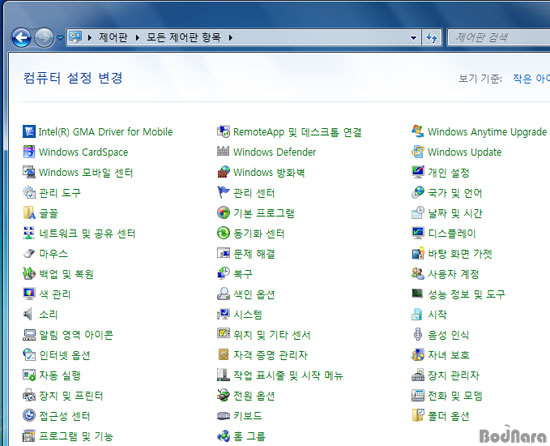Expand the arrow after 모든 제어판 항목
Screen dimensions: 550x446
coord(230,37)
